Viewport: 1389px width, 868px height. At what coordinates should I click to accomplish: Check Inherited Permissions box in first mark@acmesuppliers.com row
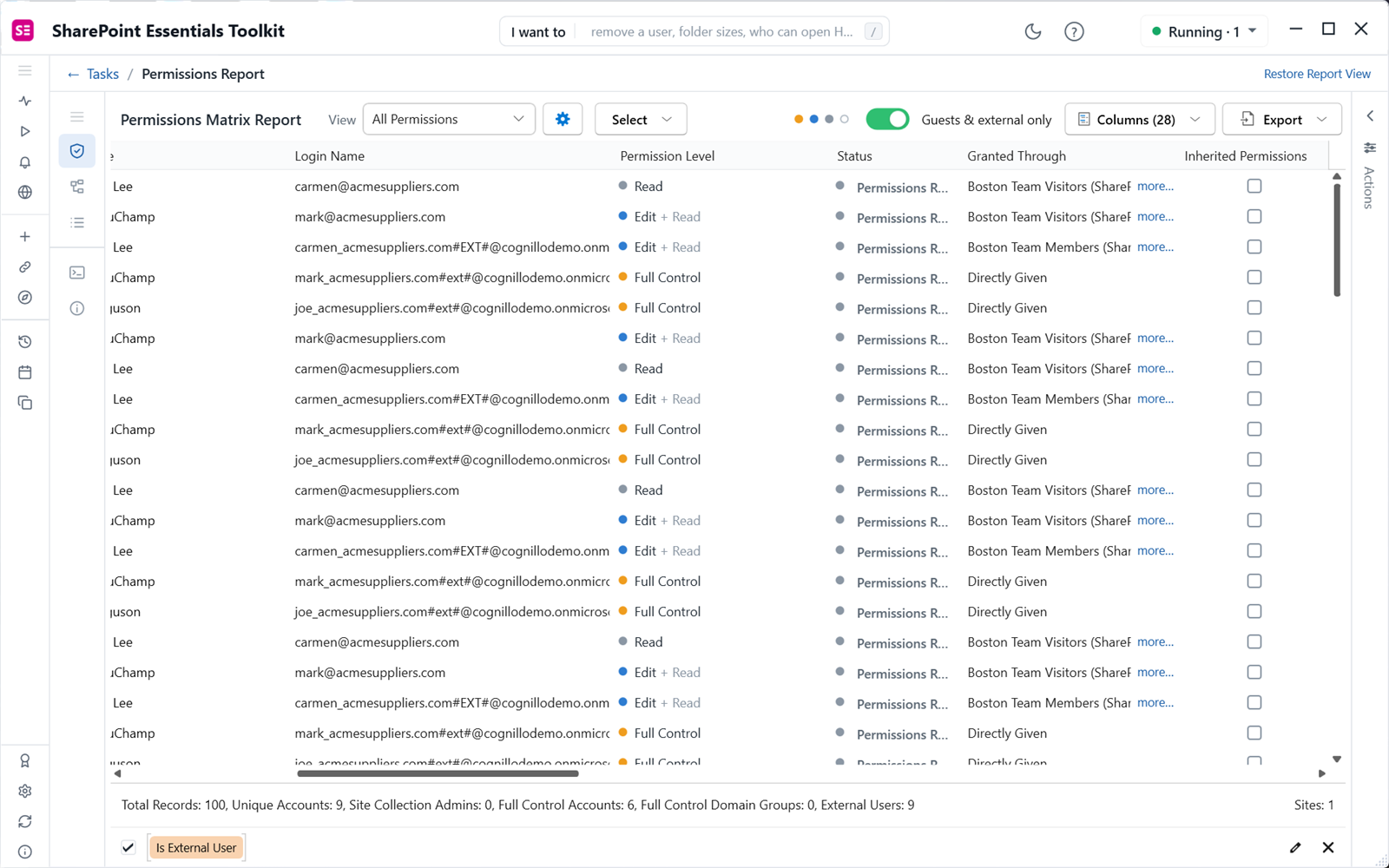[1254, 216]
